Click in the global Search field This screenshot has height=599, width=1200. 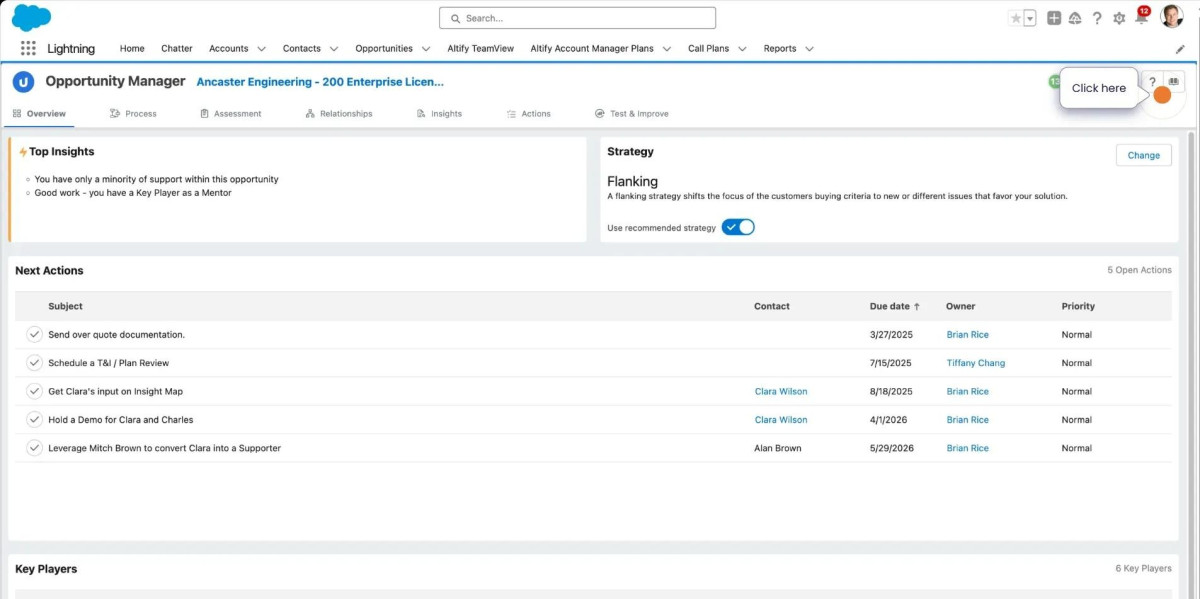(577, 18)
